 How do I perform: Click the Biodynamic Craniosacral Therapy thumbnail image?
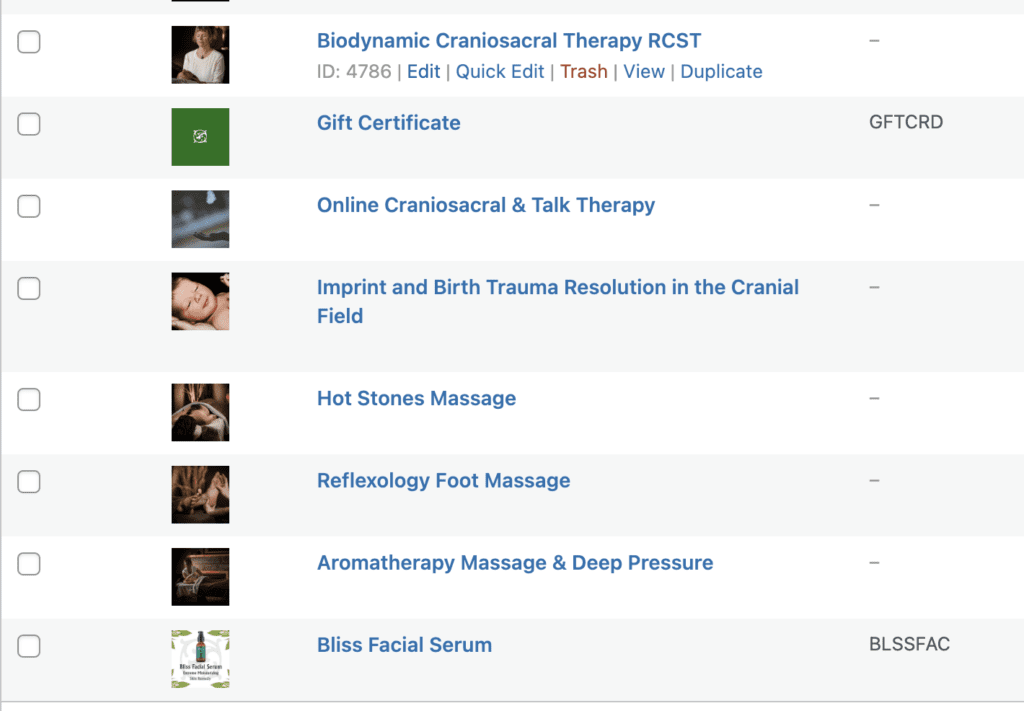pos(200,55)
